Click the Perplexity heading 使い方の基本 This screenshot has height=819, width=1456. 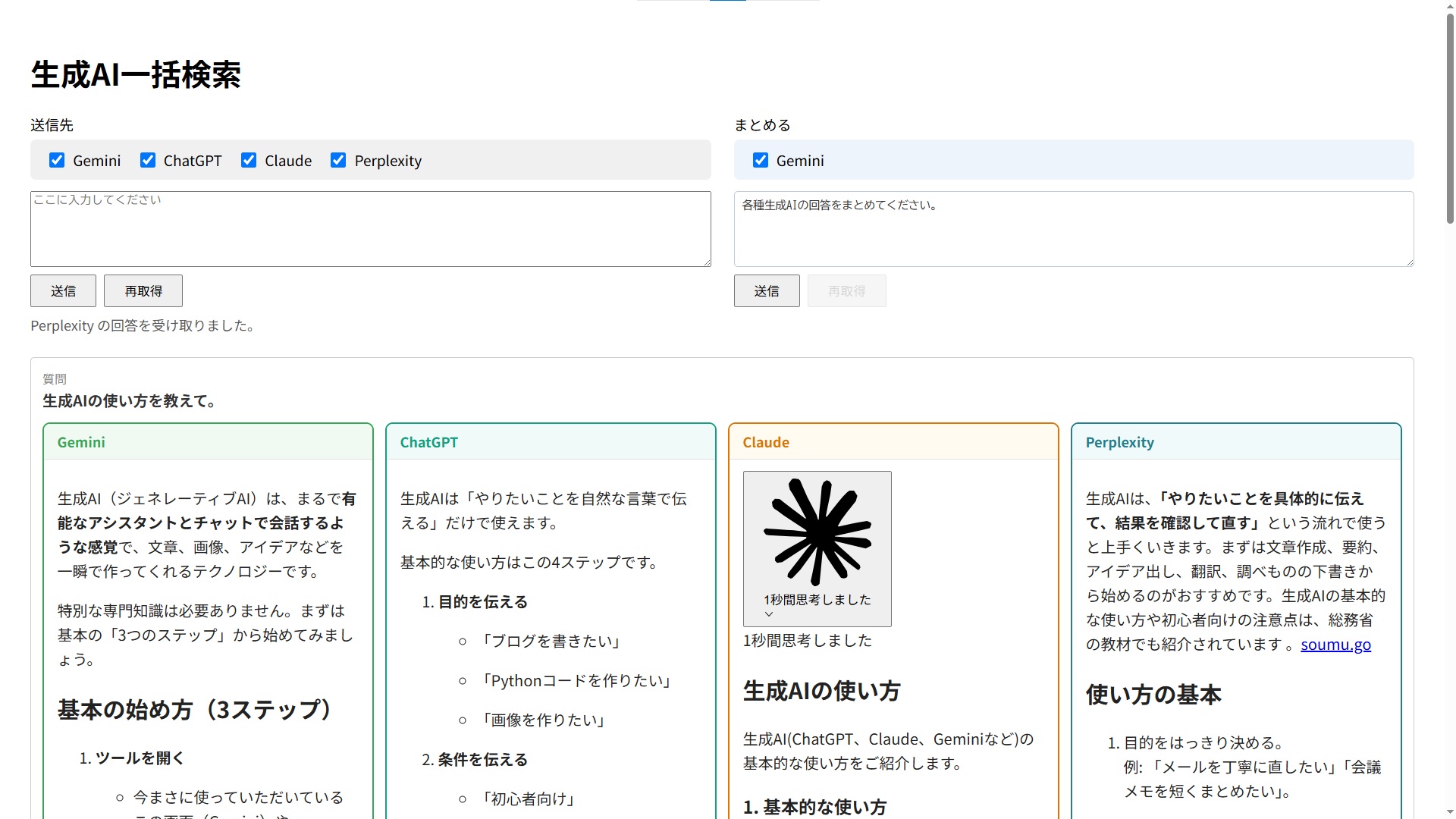pos(1153,695)
